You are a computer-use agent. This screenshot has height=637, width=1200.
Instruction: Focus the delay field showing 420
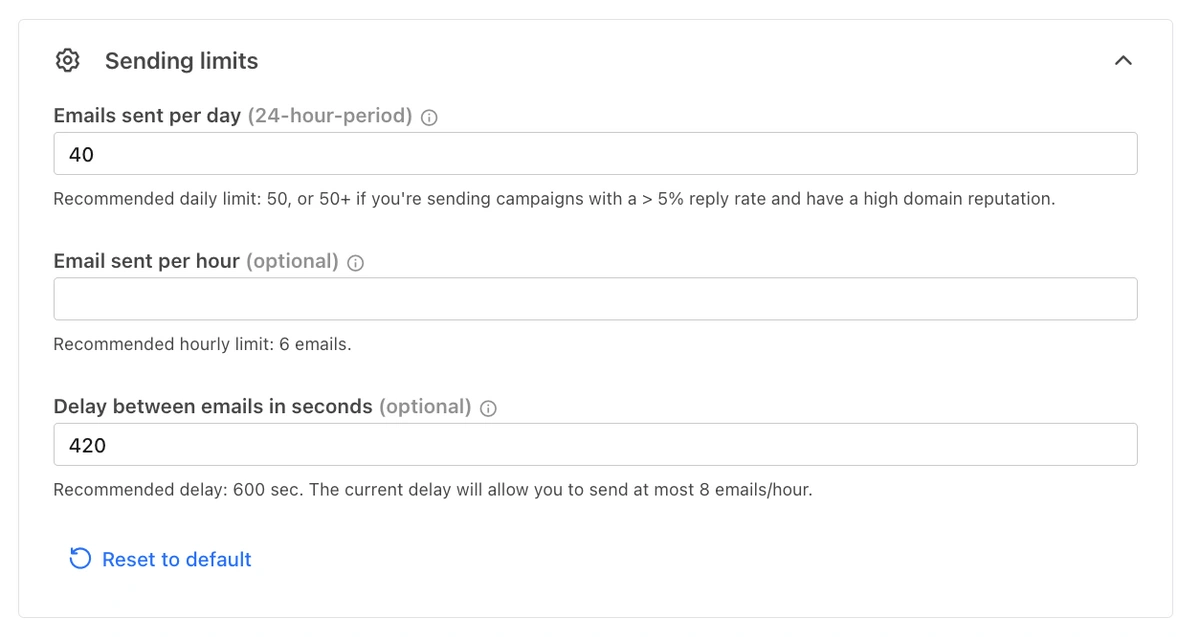pos(595,445)
